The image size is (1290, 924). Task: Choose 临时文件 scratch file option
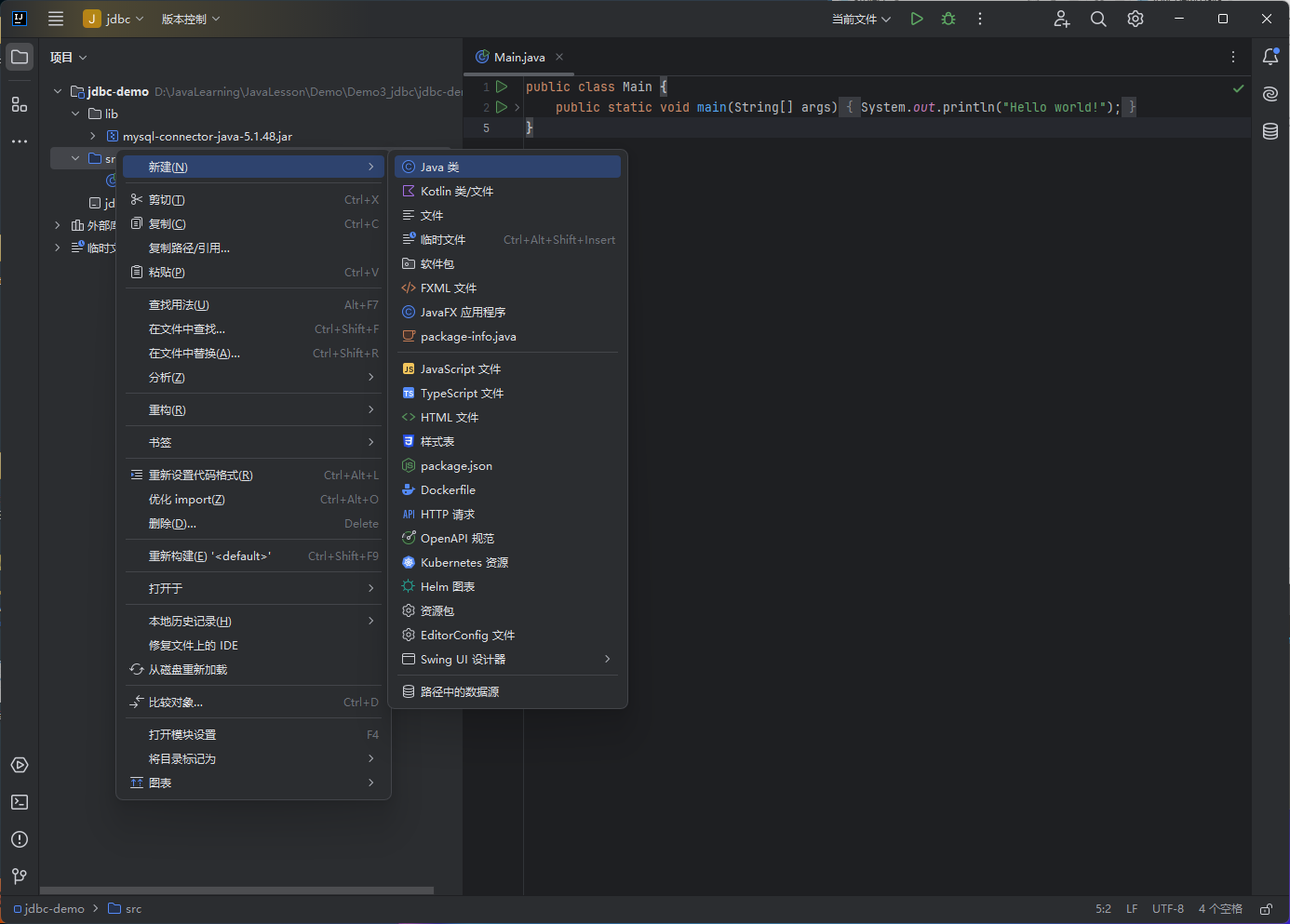507,239
